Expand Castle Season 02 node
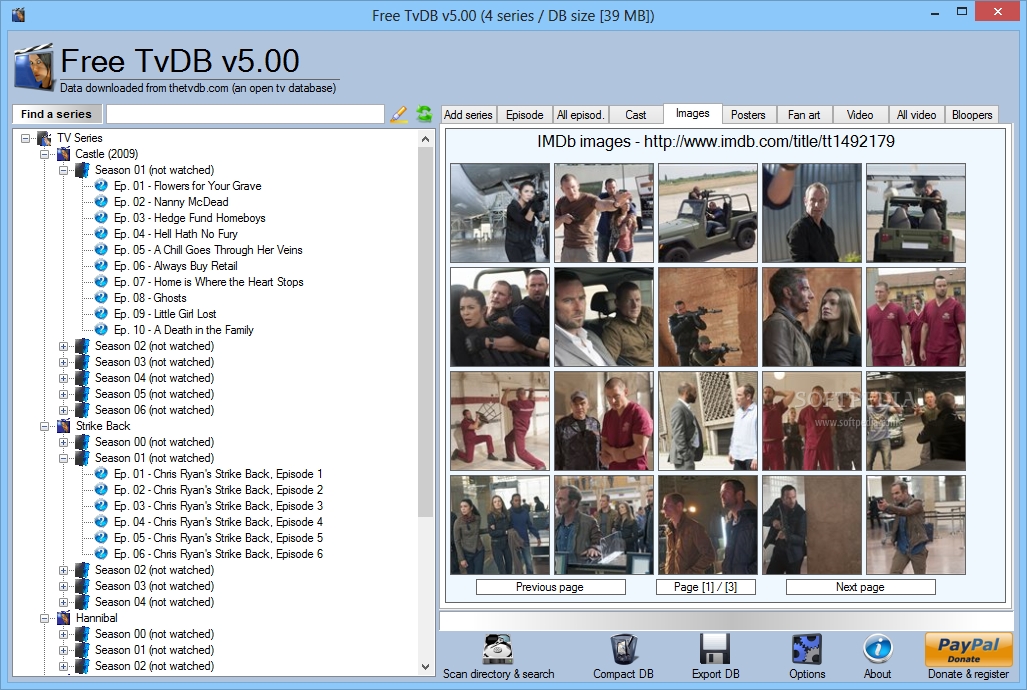Viewport: 1027px width, 690px height. point(64,346)
